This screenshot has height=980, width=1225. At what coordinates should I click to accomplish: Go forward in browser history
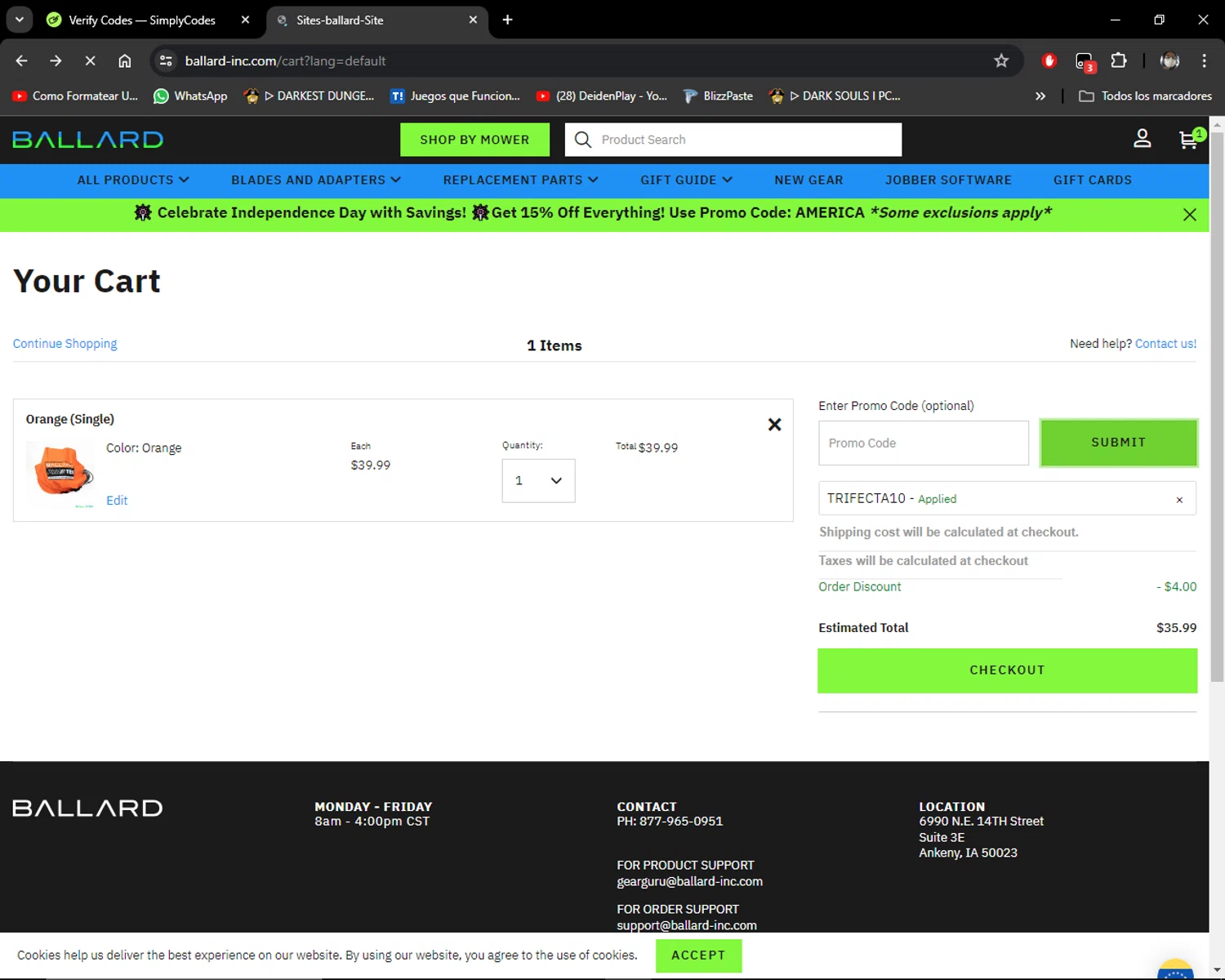pos(56,60)
